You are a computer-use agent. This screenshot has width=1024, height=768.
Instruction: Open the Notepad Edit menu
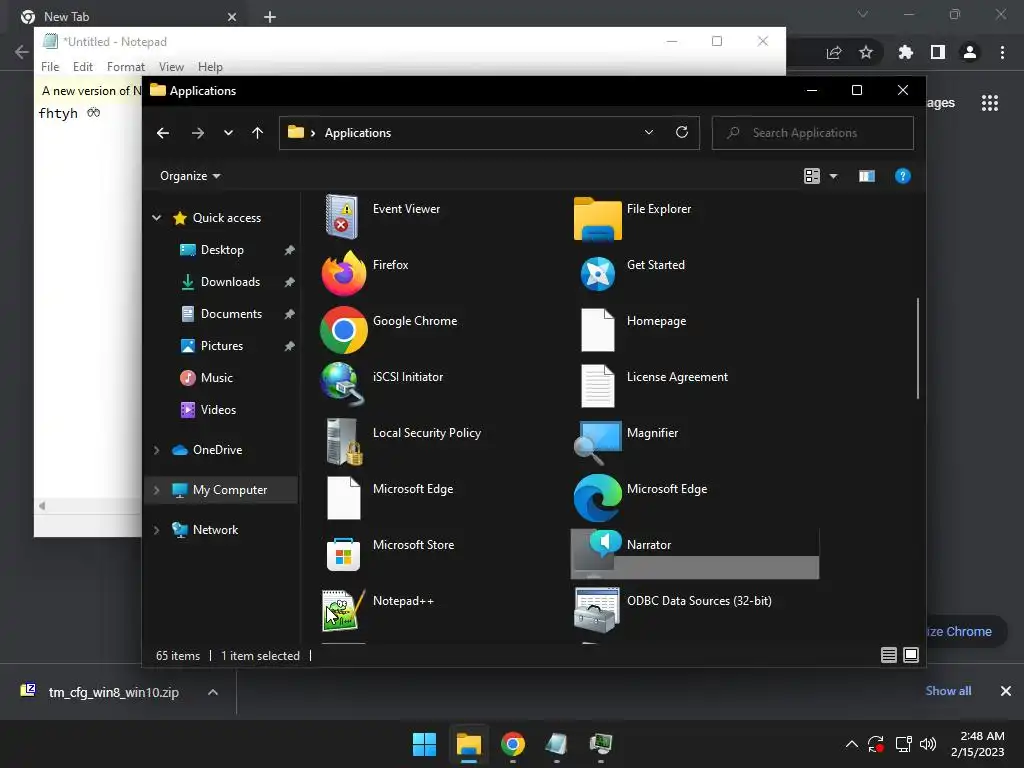(82, 67)
